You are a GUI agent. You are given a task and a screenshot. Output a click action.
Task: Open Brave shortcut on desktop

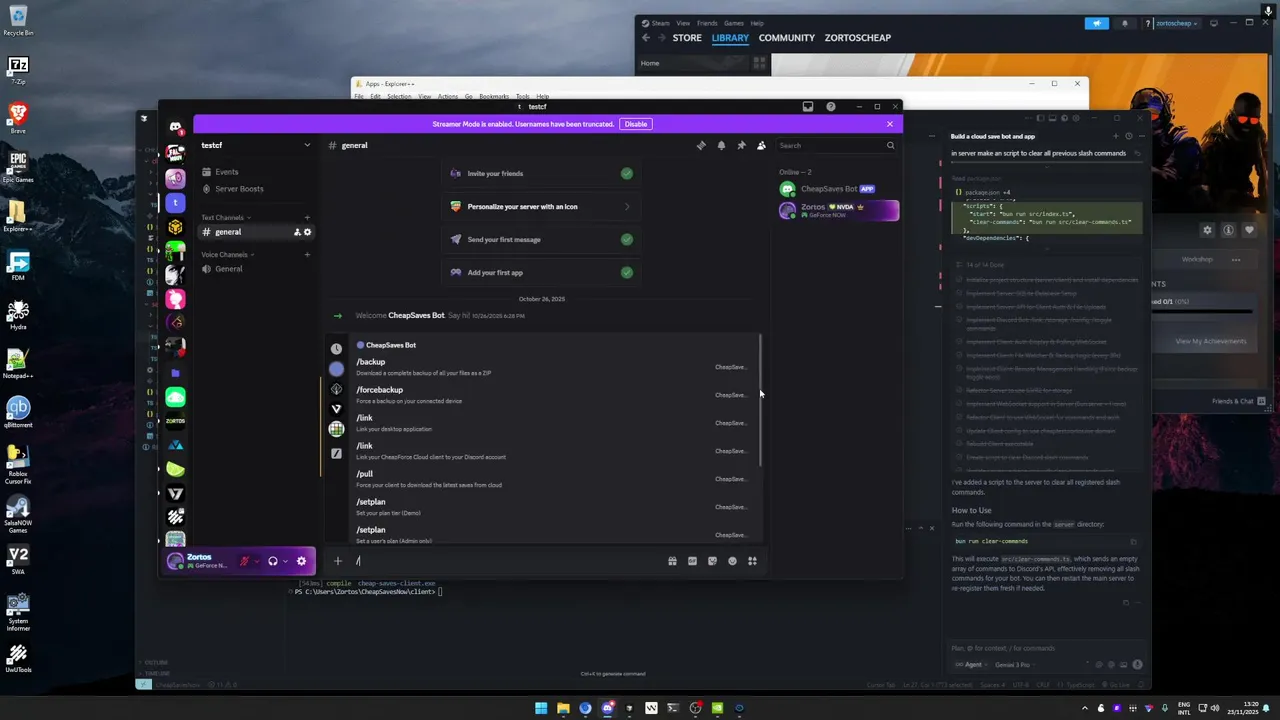pyautogui.click(x=18, y=117)
